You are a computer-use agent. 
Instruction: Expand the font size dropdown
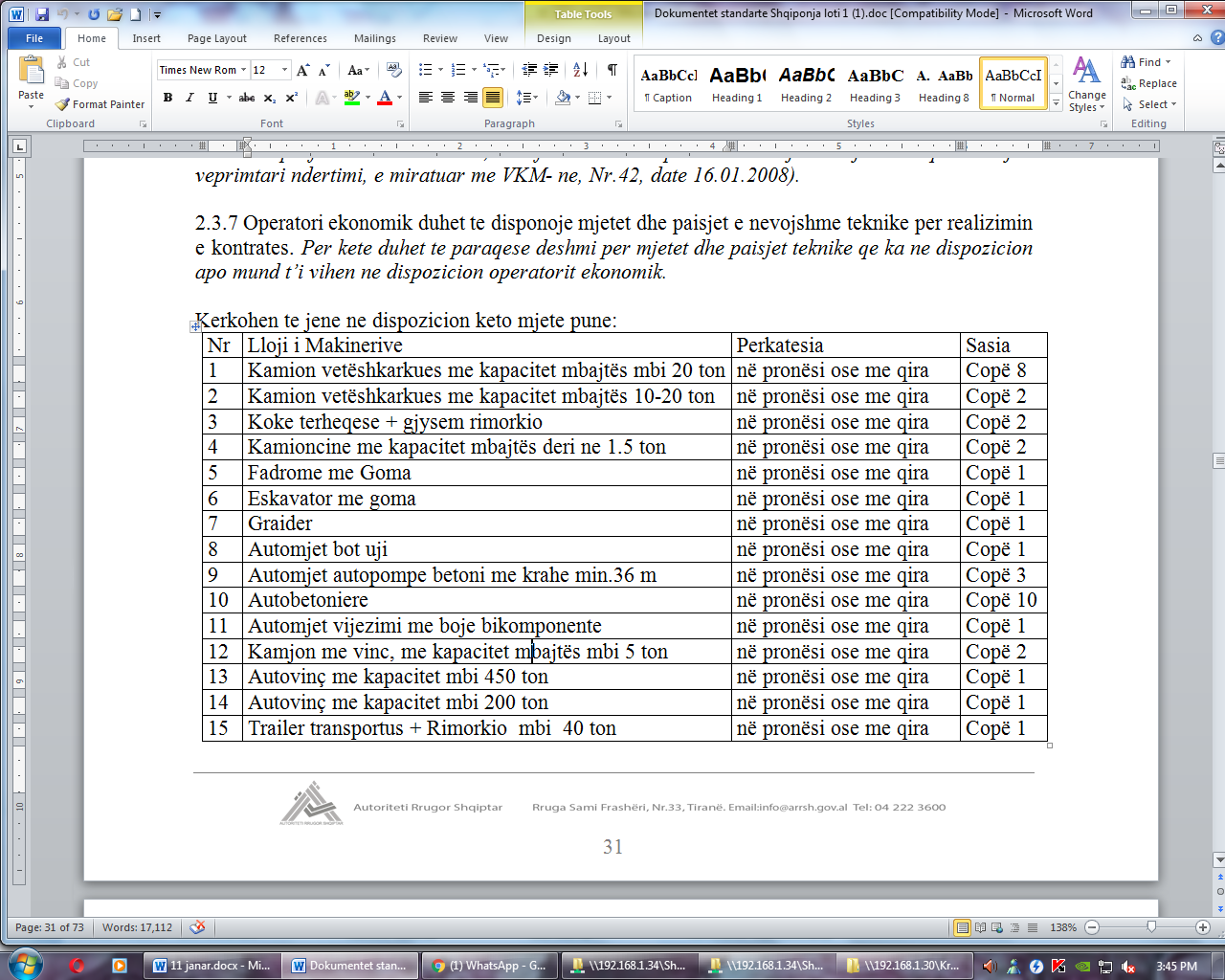coord(284,70)
